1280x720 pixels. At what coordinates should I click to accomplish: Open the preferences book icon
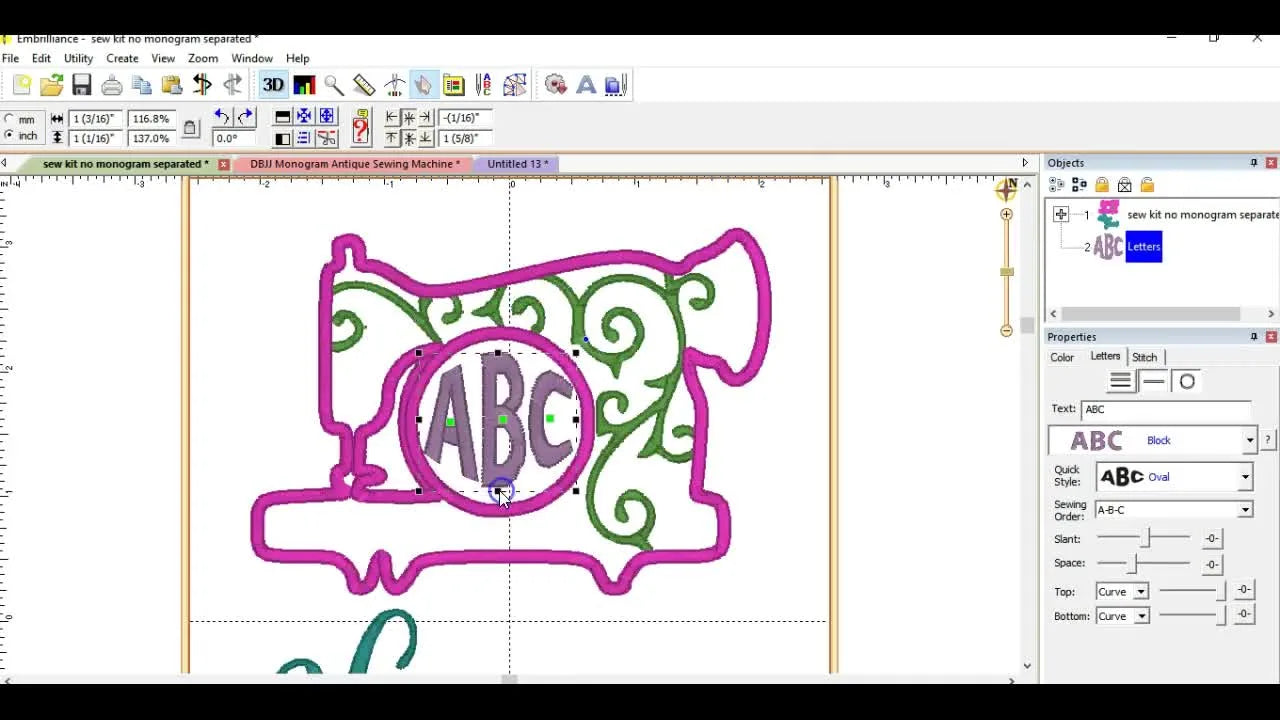(x=453, y=85)
